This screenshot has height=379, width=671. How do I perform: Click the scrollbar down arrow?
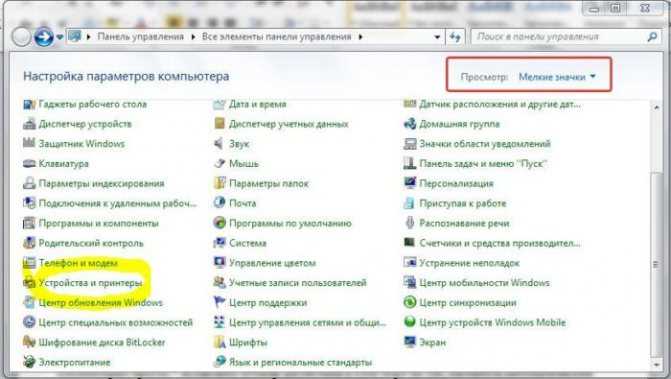pyautogui.click(x=656, y=365)
